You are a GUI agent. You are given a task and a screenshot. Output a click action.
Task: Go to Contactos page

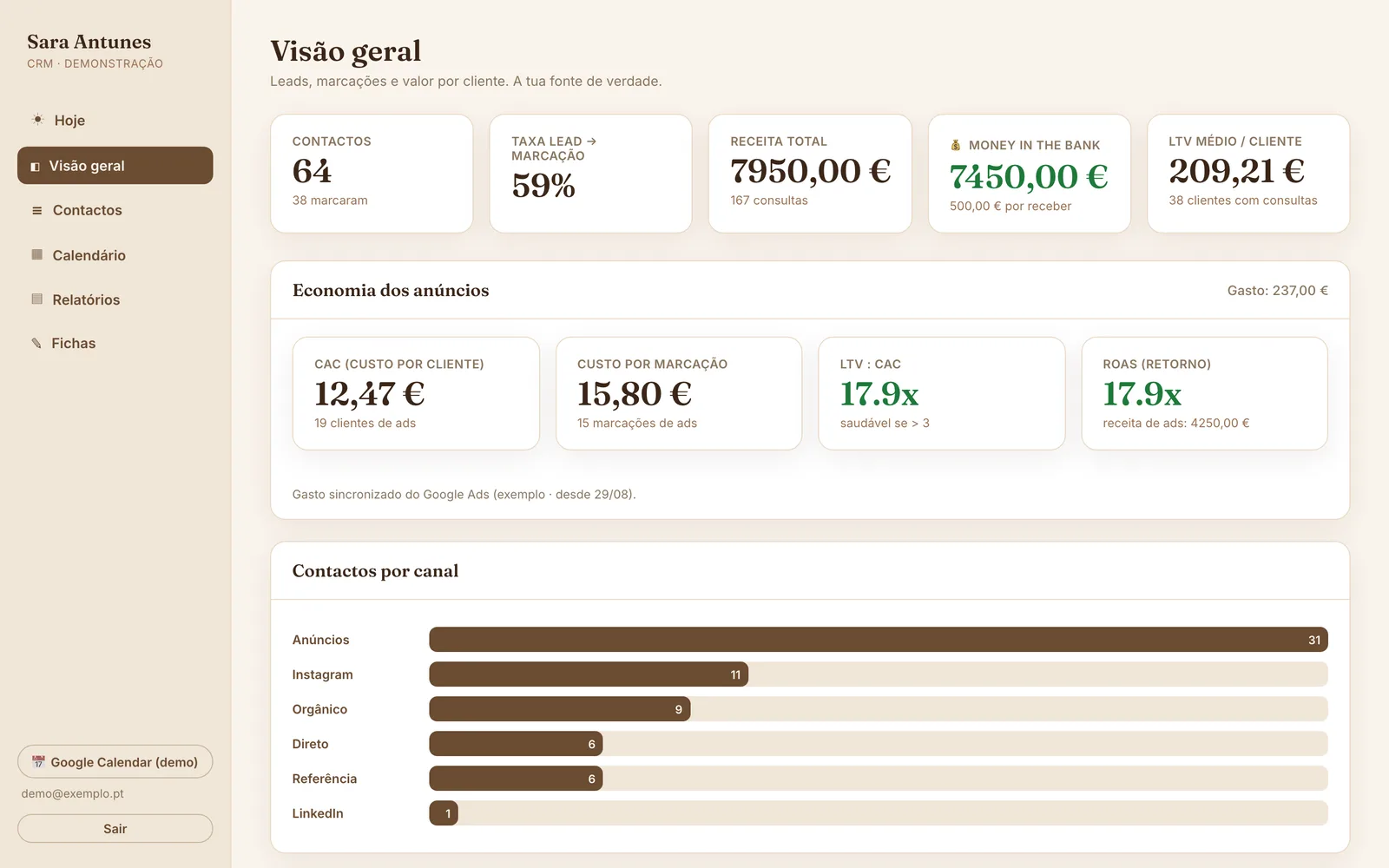pos(115,210)
